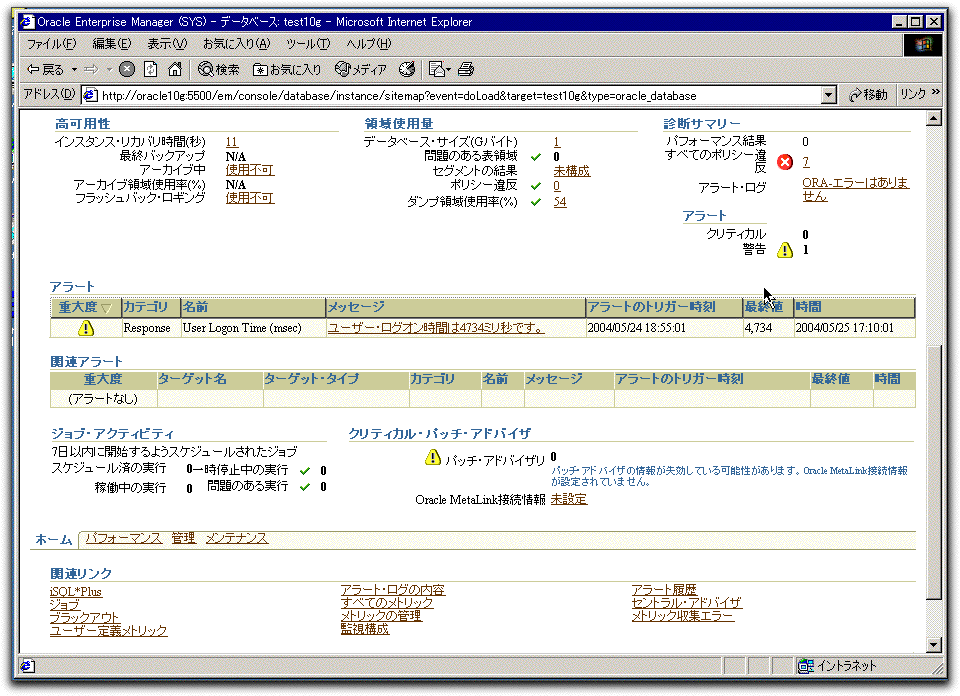Click the Windows logo throbber icon
Screen dimensions: 960x696
pos(923,45)
